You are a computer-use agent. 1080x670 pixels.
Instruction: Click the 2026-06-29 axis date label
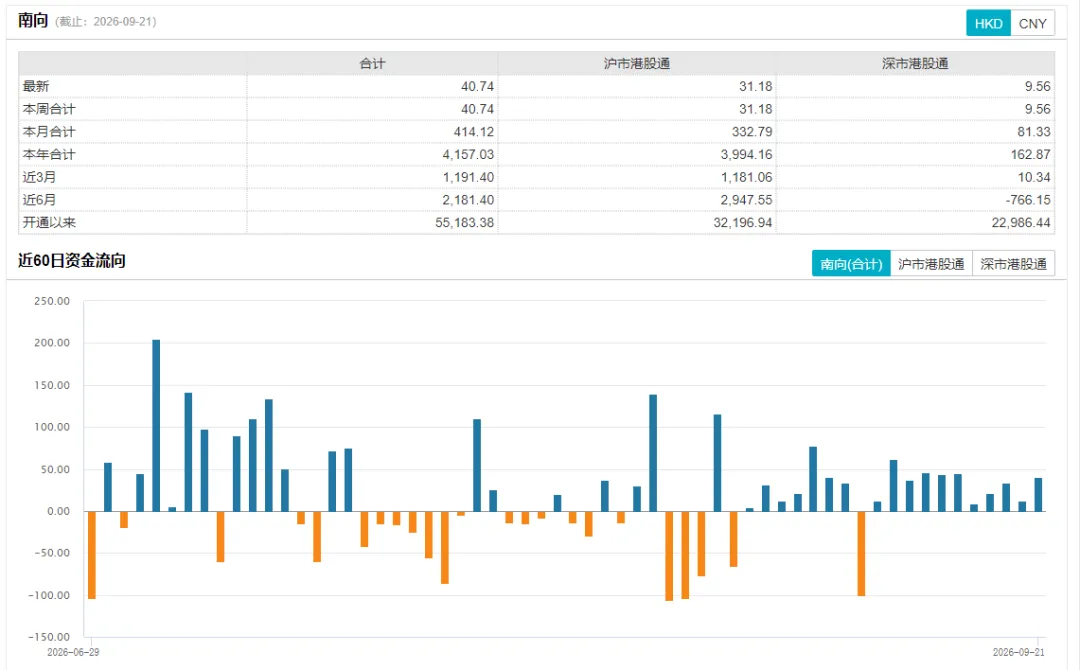(x=73, y=652)
